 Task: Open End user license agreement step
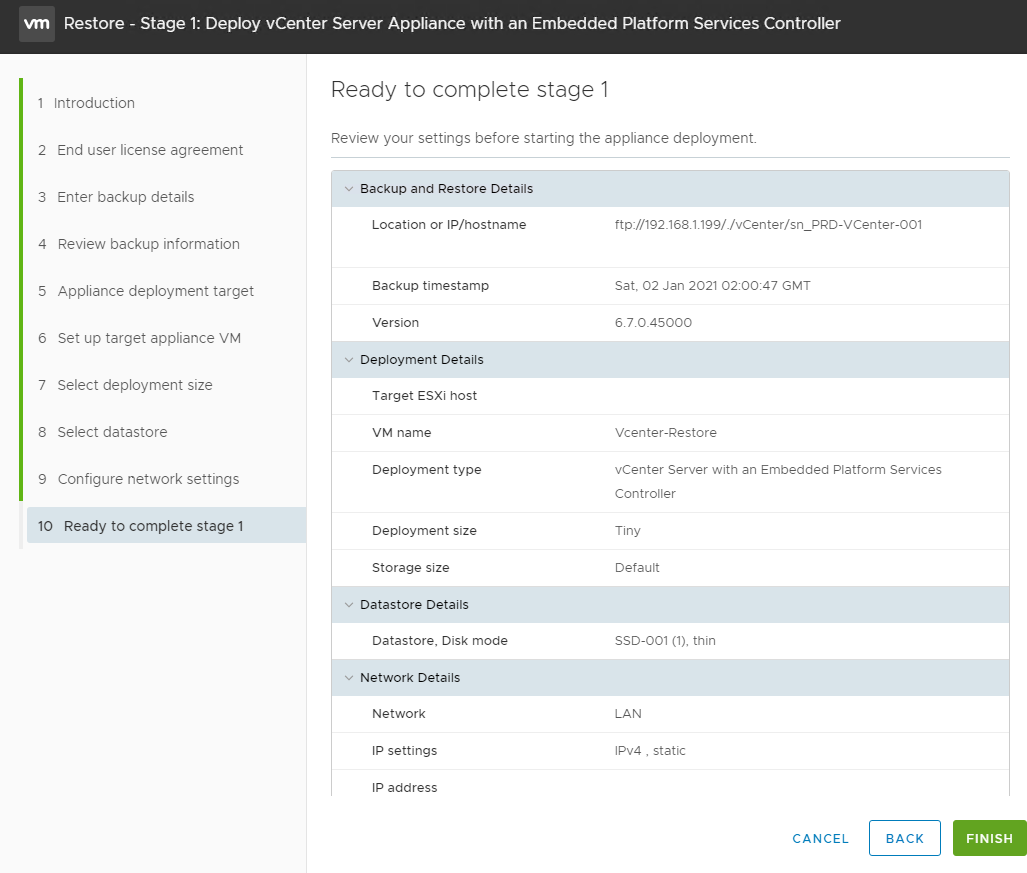[x=150, y=150]
